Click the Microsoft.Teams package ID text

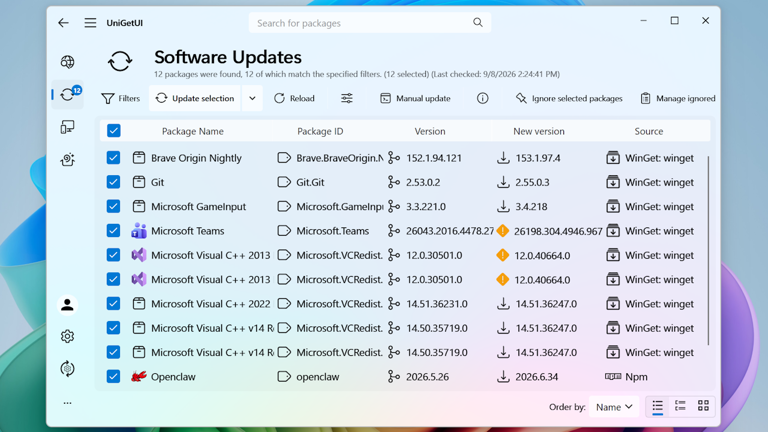pyautogui.click(x=333, y=231)
